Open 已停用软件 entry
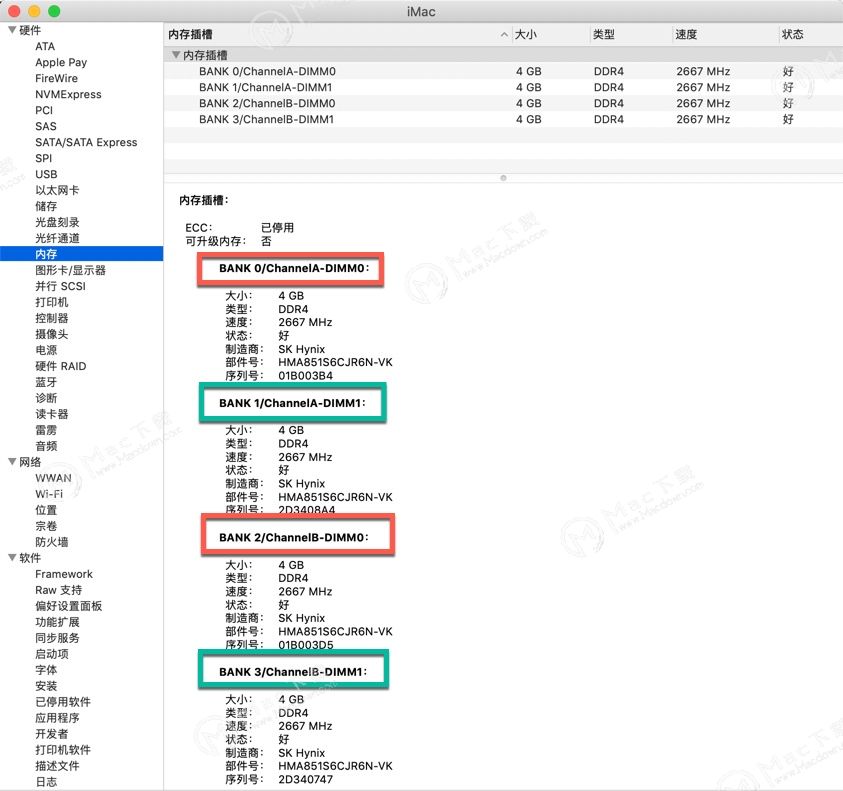The width and height of the screenshot is (843, 791). pos(63,702)
